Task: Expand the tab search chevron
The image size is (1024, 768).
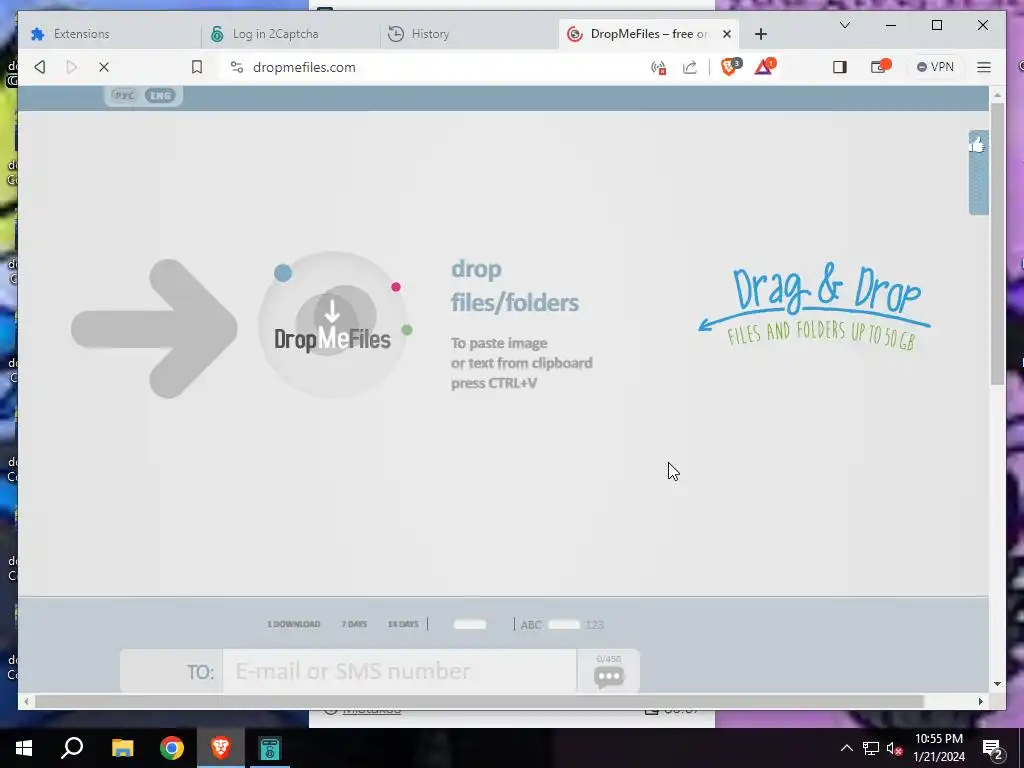Action: (844, 25)
